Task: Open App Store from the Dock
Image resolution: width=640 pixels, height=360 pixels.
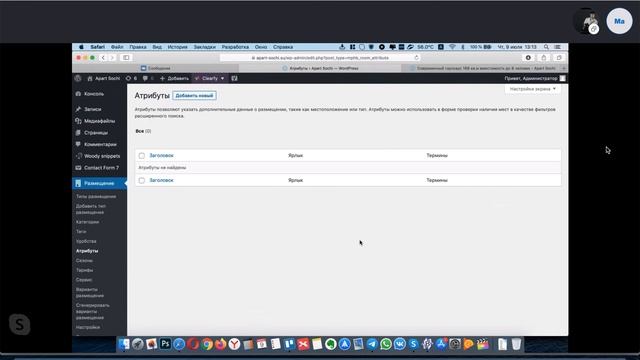Action: coord(441,344)
